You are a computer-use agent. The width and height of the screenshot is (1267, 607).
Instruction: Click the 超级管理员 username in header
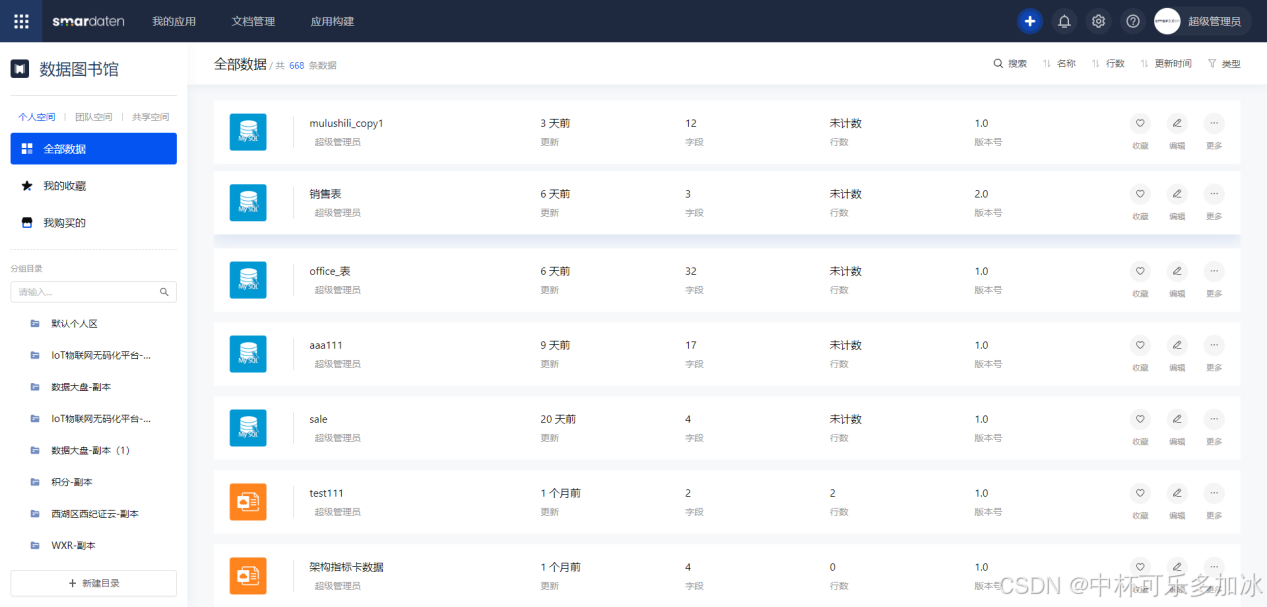pos(1214,21)
